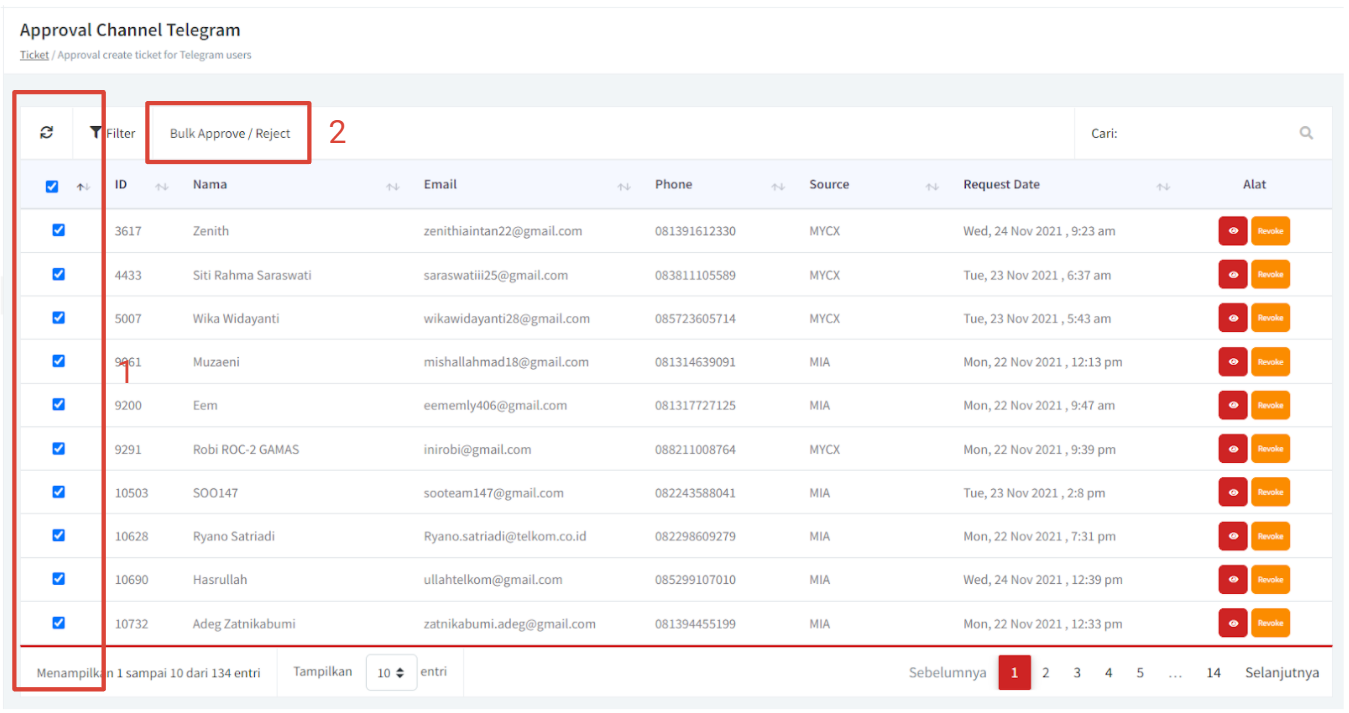Untick checkbox for Siti Rahma Saraswati
The height and width of the screenshot is (713, 1349).
click(58, 274)
